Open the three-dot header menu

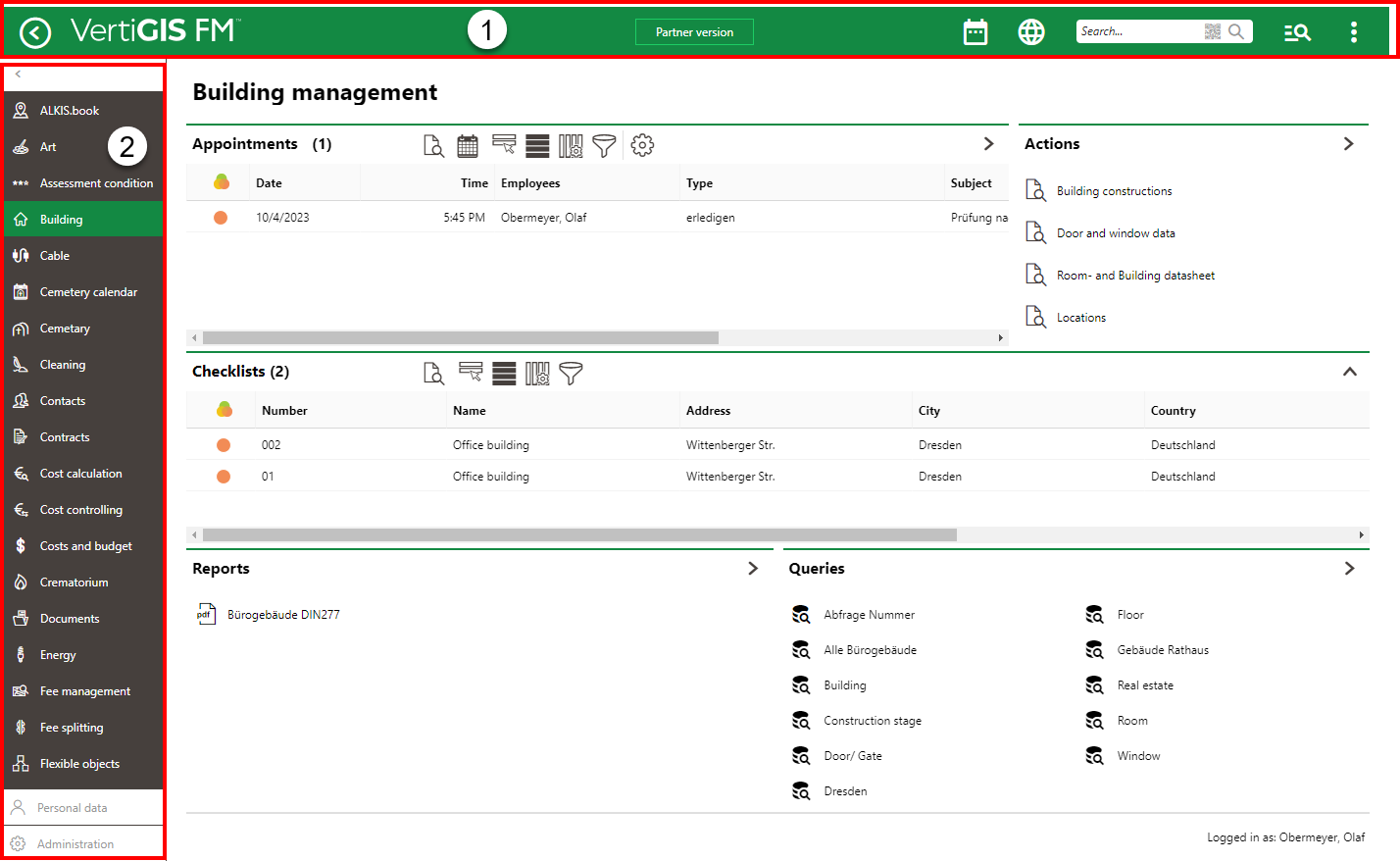click(x=1354, y=32)
